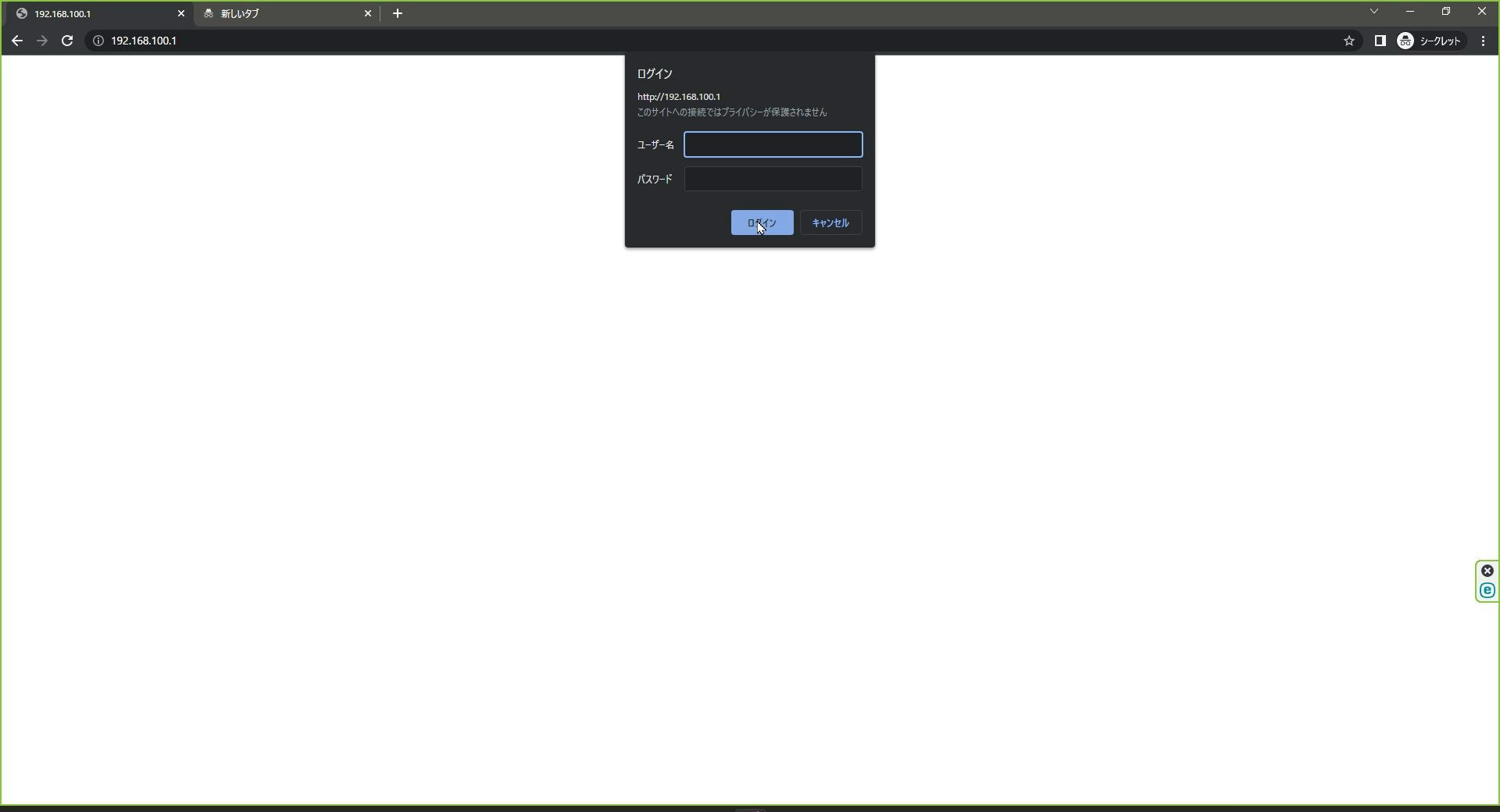Open a new tab with plus button
This screenshot has width=1500, height=812.
tap(397, 13)
